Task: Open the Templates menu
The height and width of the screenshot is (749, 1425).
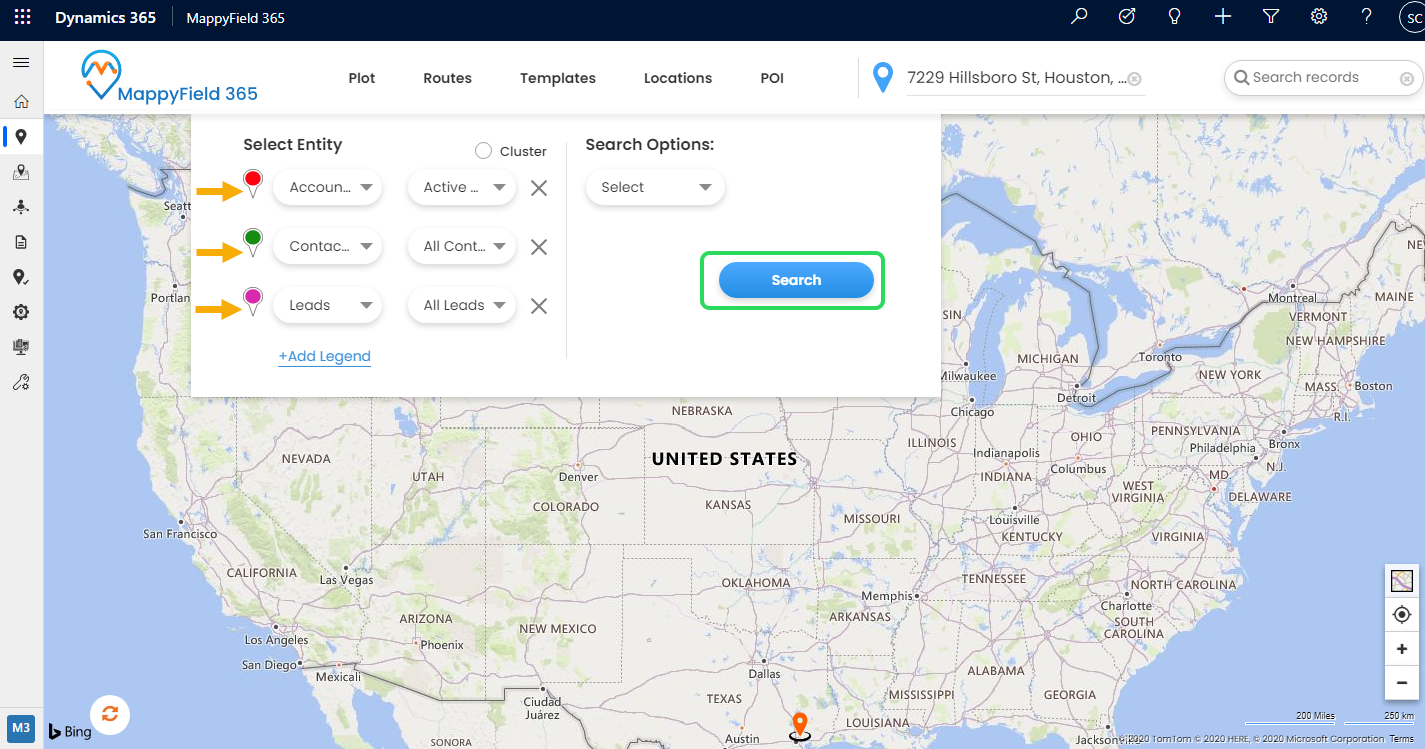Action: [558, 78]
